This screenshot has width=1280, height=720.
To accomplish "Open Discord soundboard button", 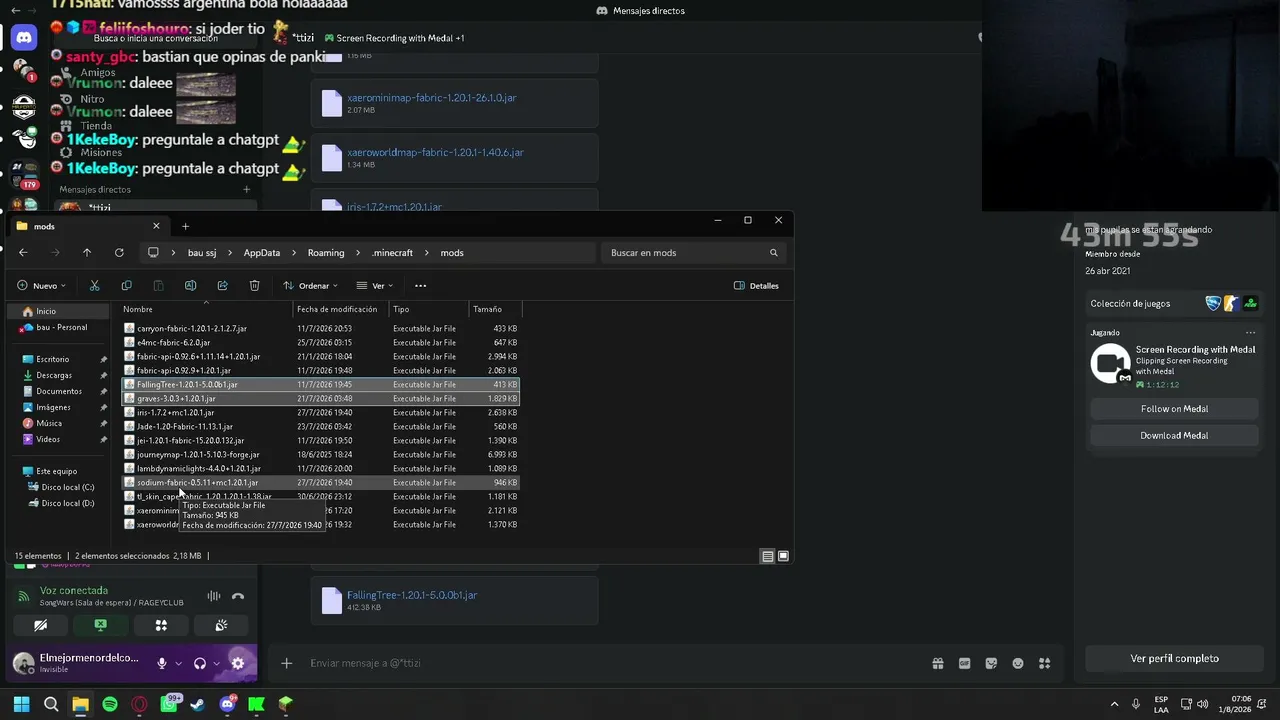I will point(221,625).
